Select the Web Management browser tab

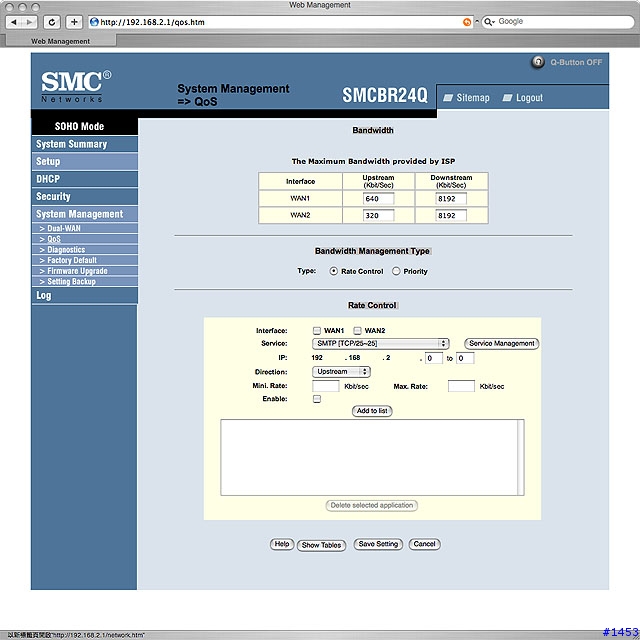click(60, 41)
